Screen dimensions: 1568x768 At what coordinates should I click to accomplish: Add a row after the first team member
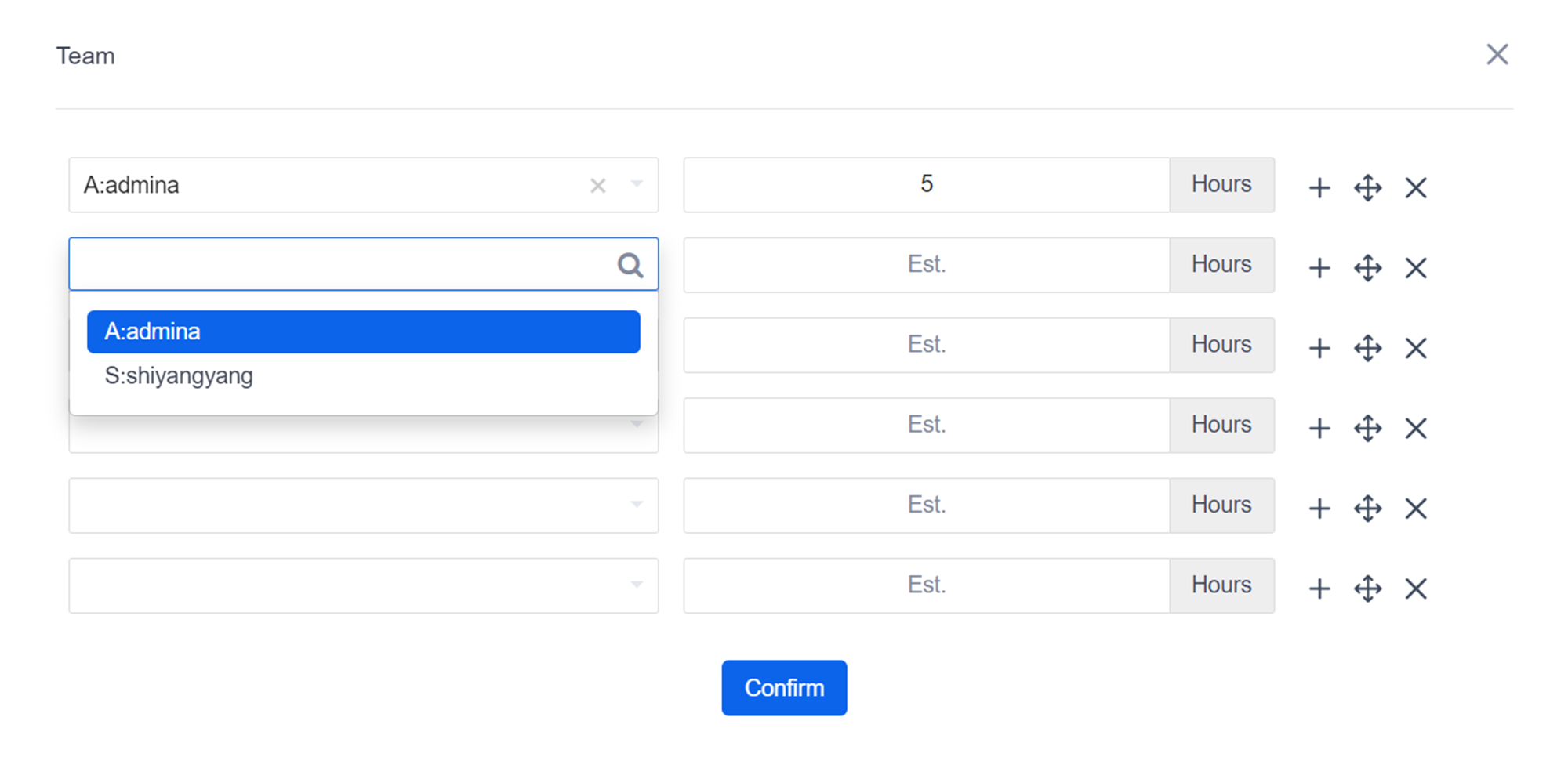[x=1319, y=188]
